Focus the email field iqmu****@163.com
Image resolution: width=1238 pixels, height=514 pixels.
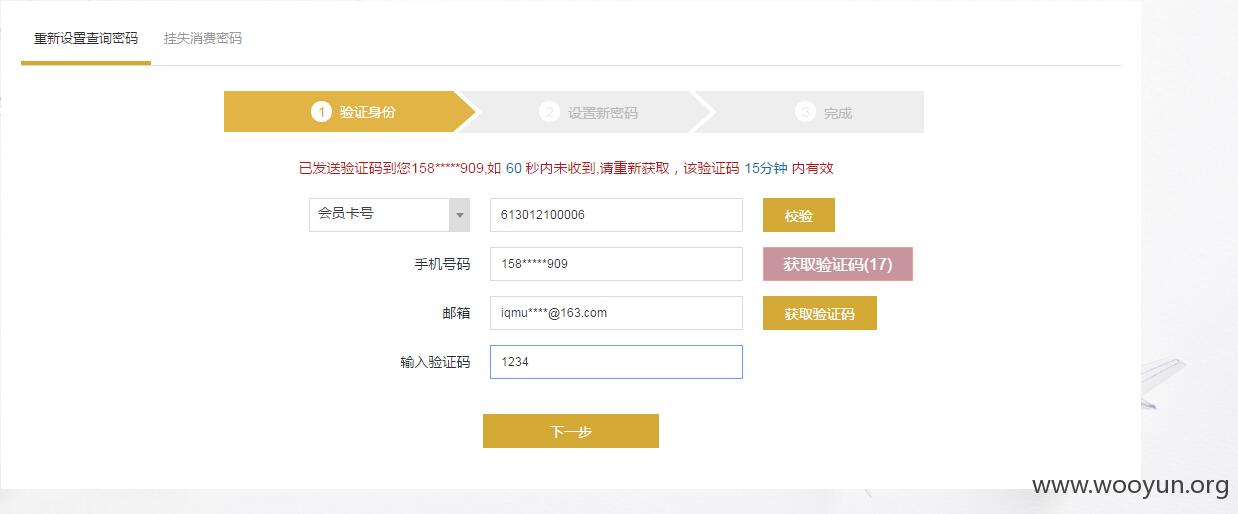(616, 313)
